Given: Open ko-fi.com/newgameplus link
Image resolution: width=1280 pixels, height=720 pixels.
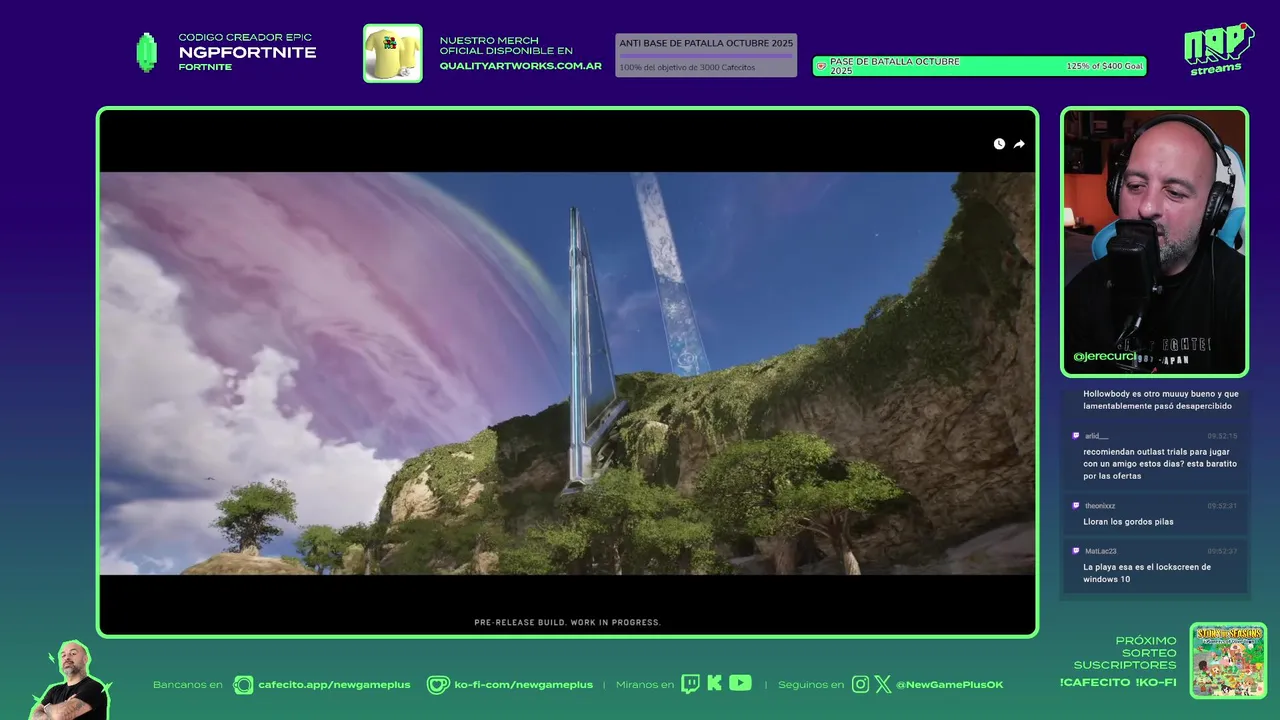Looking at the screenshot, I should (524, 685).
